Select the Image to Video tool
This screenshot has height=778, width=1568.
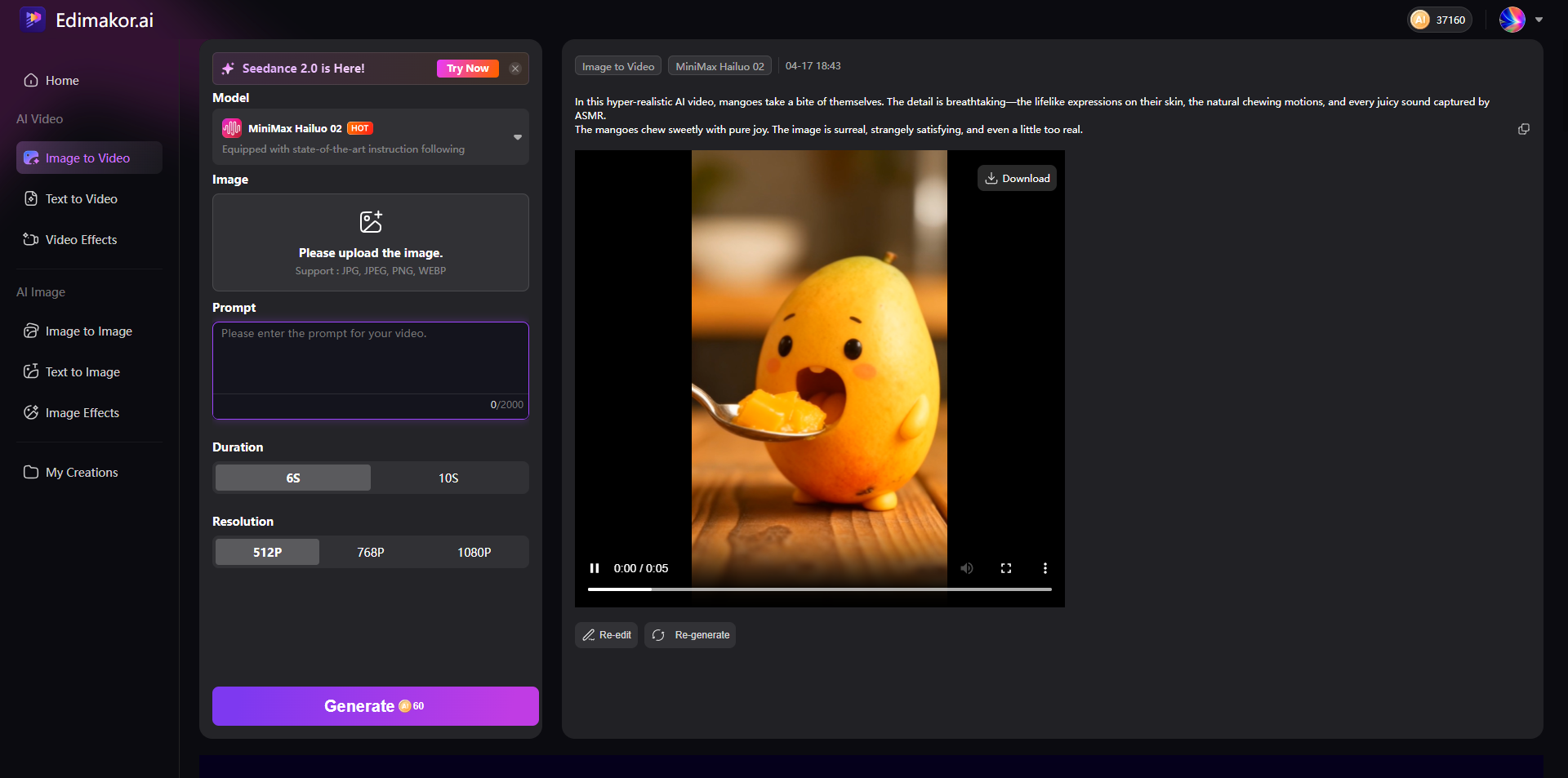pos(87,158)
